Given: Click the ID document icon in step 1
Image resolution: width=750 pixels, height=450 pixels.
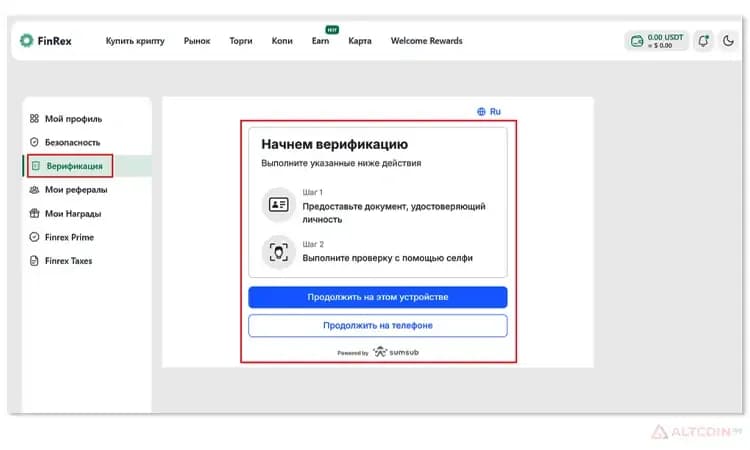Looking at the screenshot, I should (278, 205).
